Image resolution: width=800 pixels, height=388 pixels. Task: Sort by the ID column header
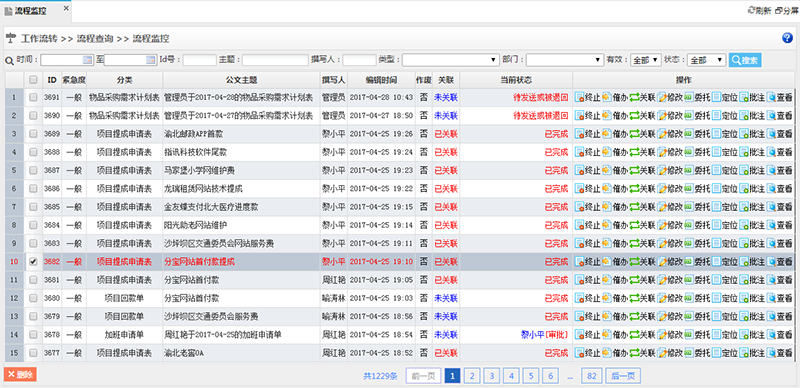pos(52,80)
